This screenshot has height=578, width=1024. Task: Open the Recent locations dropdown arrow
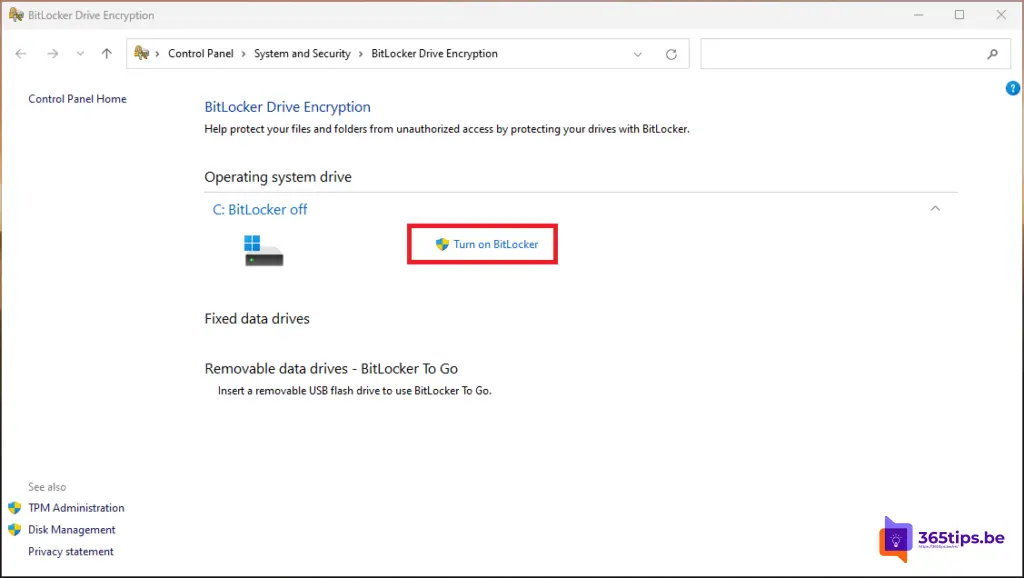[x=80, y=54]
